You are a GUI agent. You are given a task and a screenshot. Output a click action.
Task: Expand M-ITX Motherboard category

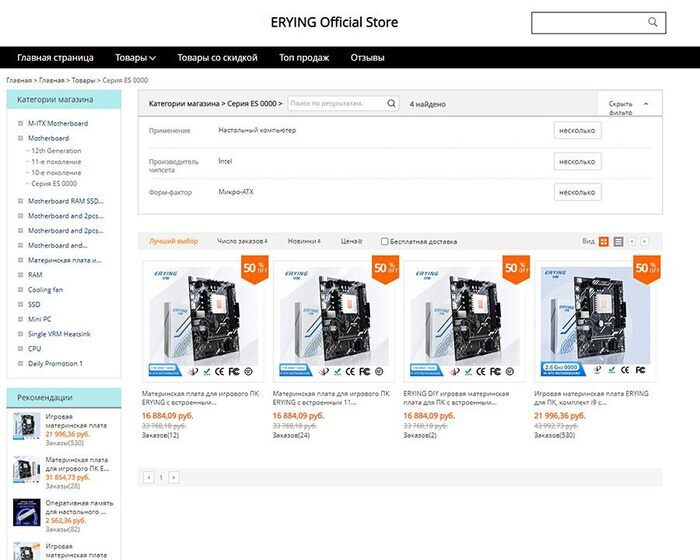(x=20, y=123)
